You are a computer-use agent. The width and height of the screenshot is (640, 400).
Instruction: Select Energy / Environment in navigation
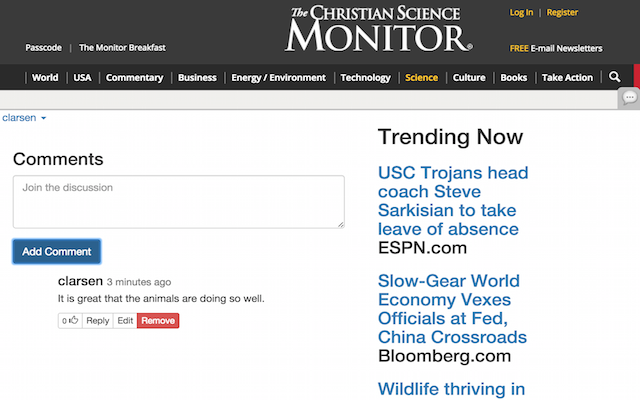click(x=279, y=77)
